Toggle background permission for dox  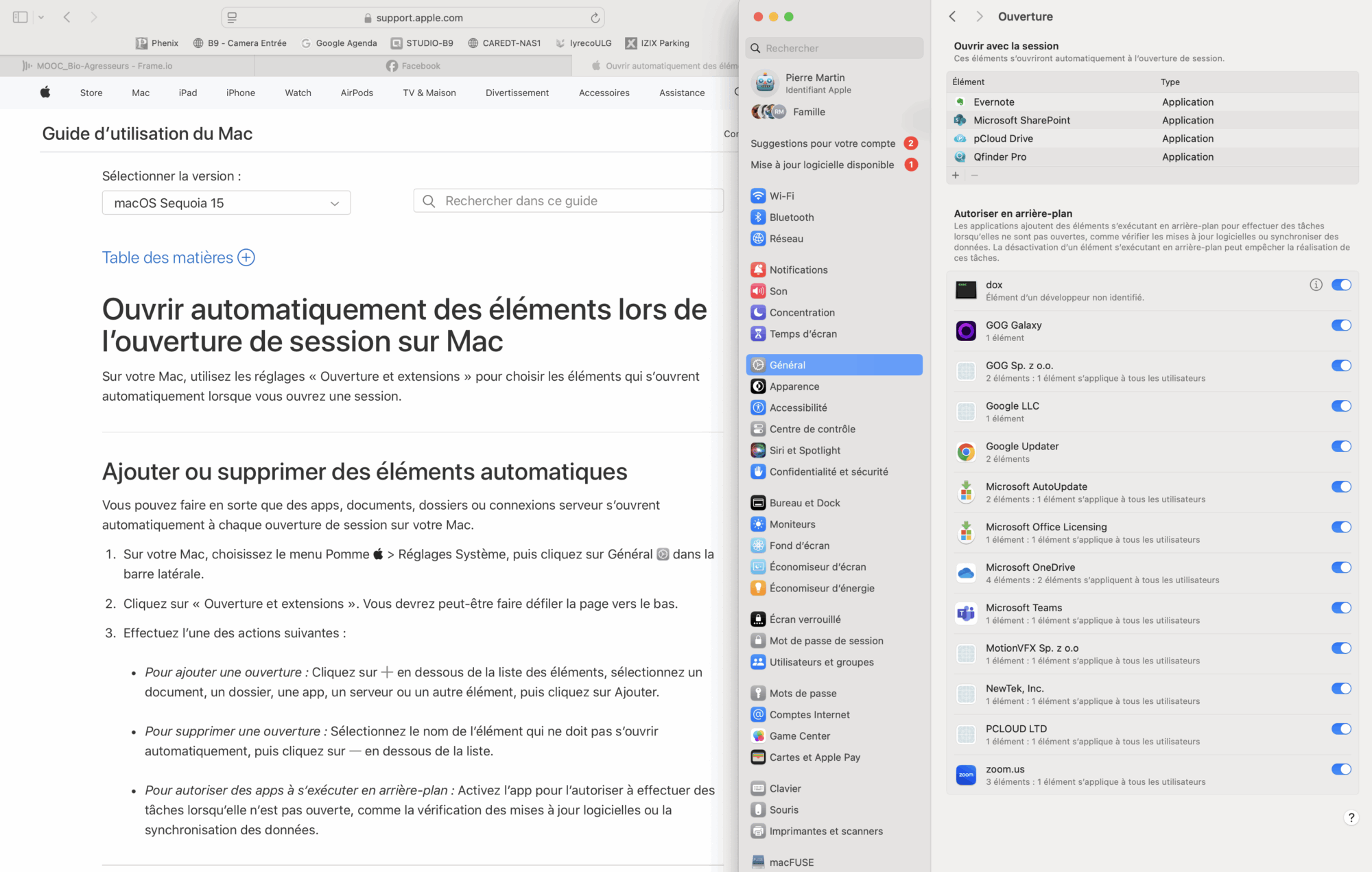(1341, 285)
